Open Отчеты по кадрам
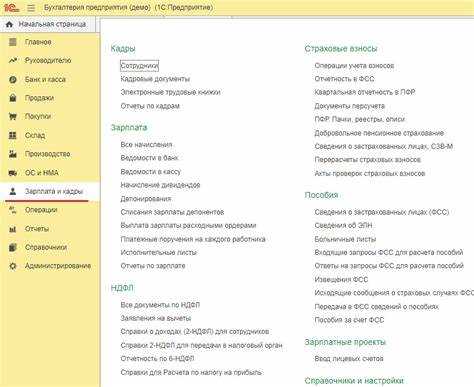 point(150,106)
